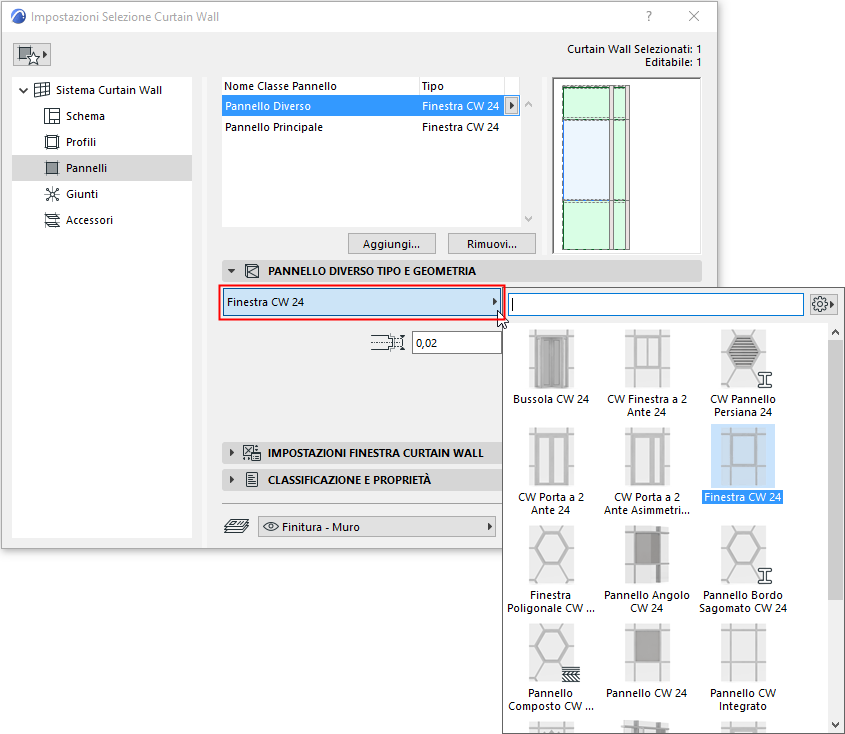Click the panel chooser scrollbar down arrow
The width and height of the screenshot is (845, 734).
(x=835, y=725)
